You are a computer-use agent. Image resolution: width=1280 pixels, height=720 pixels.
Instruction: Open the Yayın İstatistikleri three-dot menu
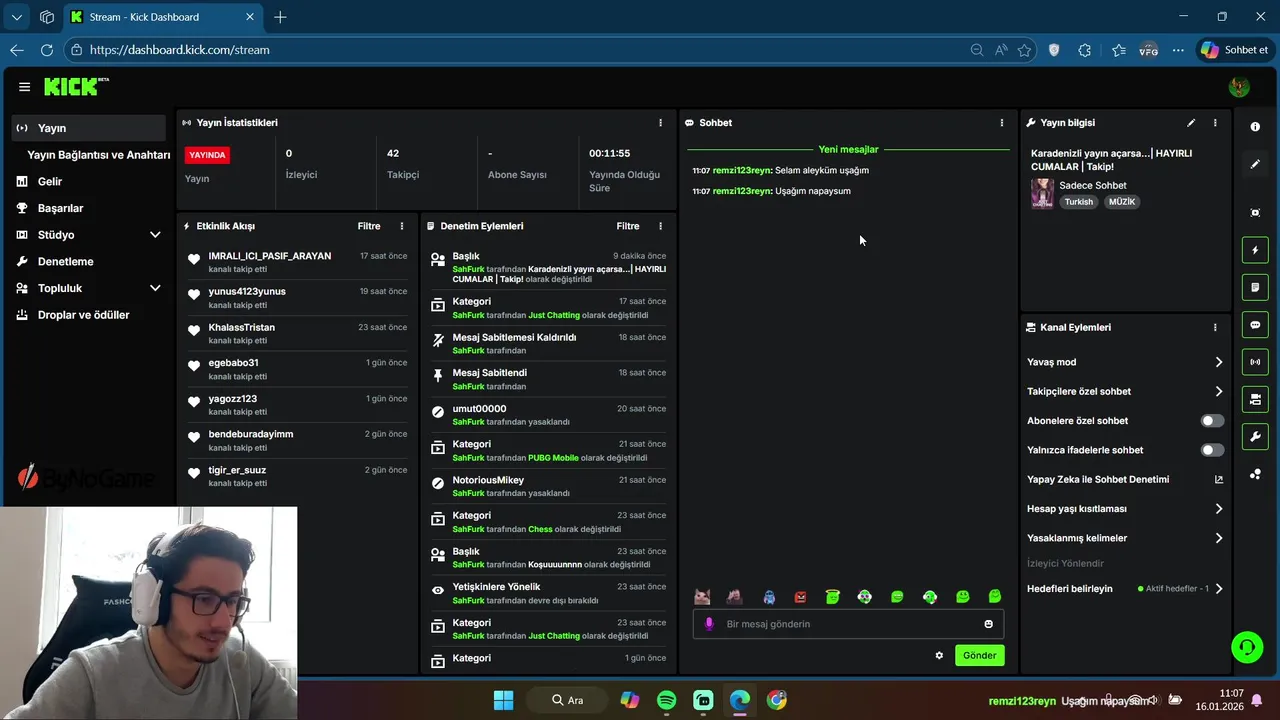point(660,123)
